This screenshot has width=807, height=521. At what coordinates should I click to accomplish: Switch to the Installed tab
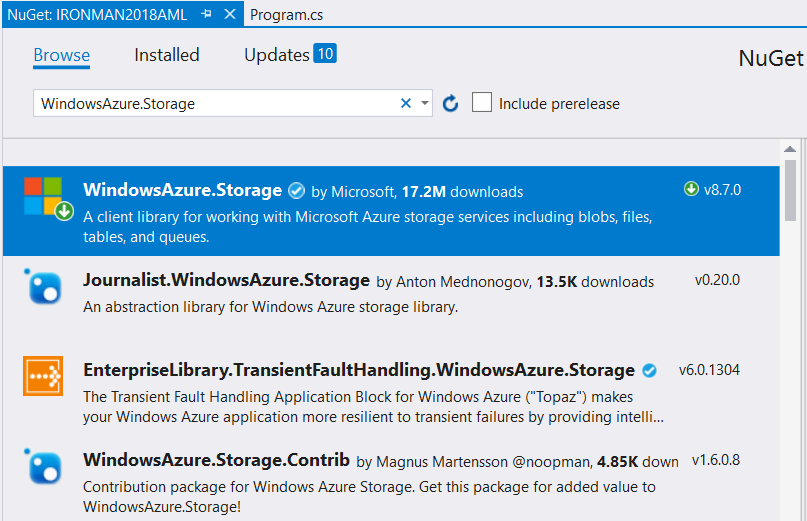[167, 55]
